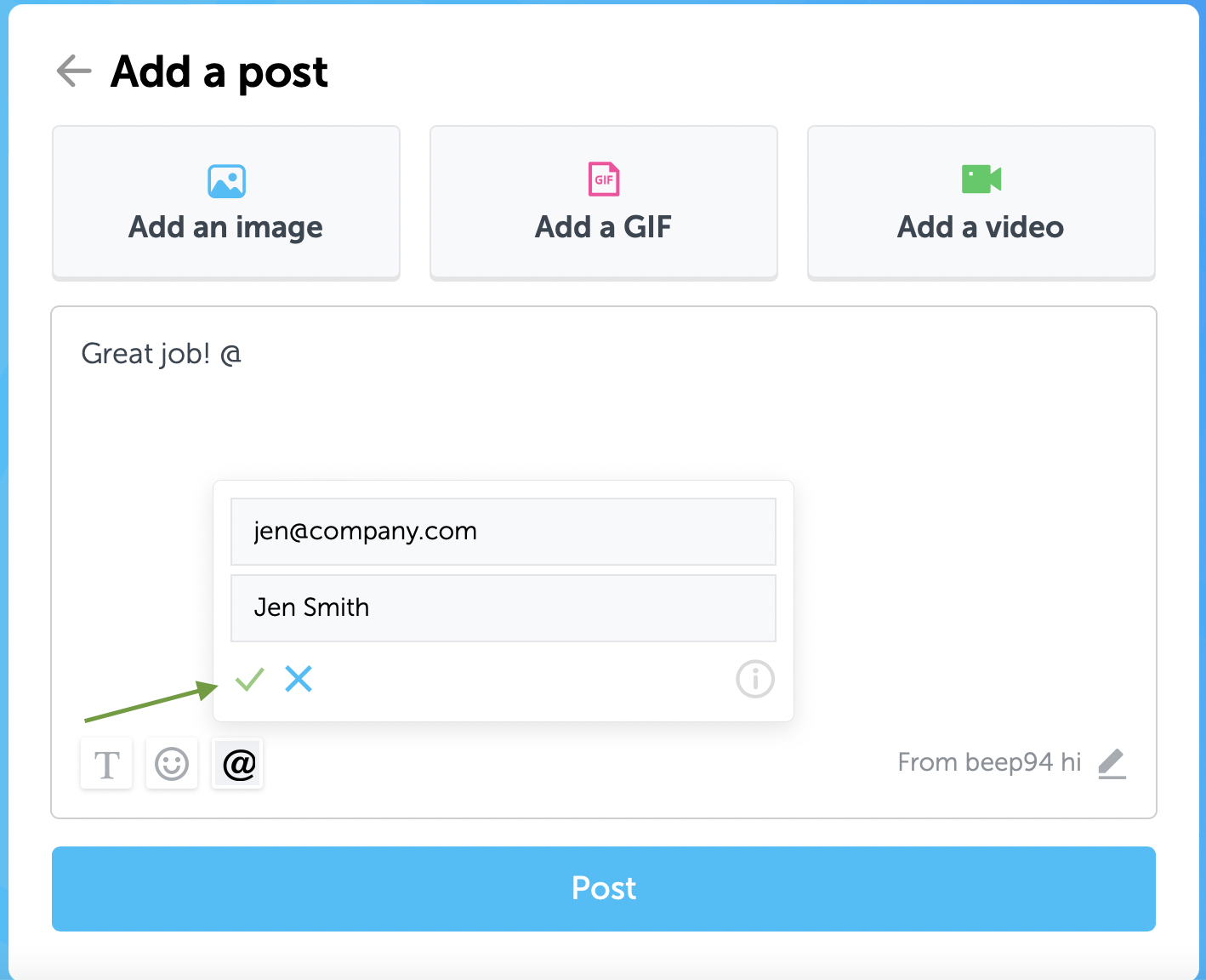
Task: Open text formatting with the T icon
Action: 106,763
